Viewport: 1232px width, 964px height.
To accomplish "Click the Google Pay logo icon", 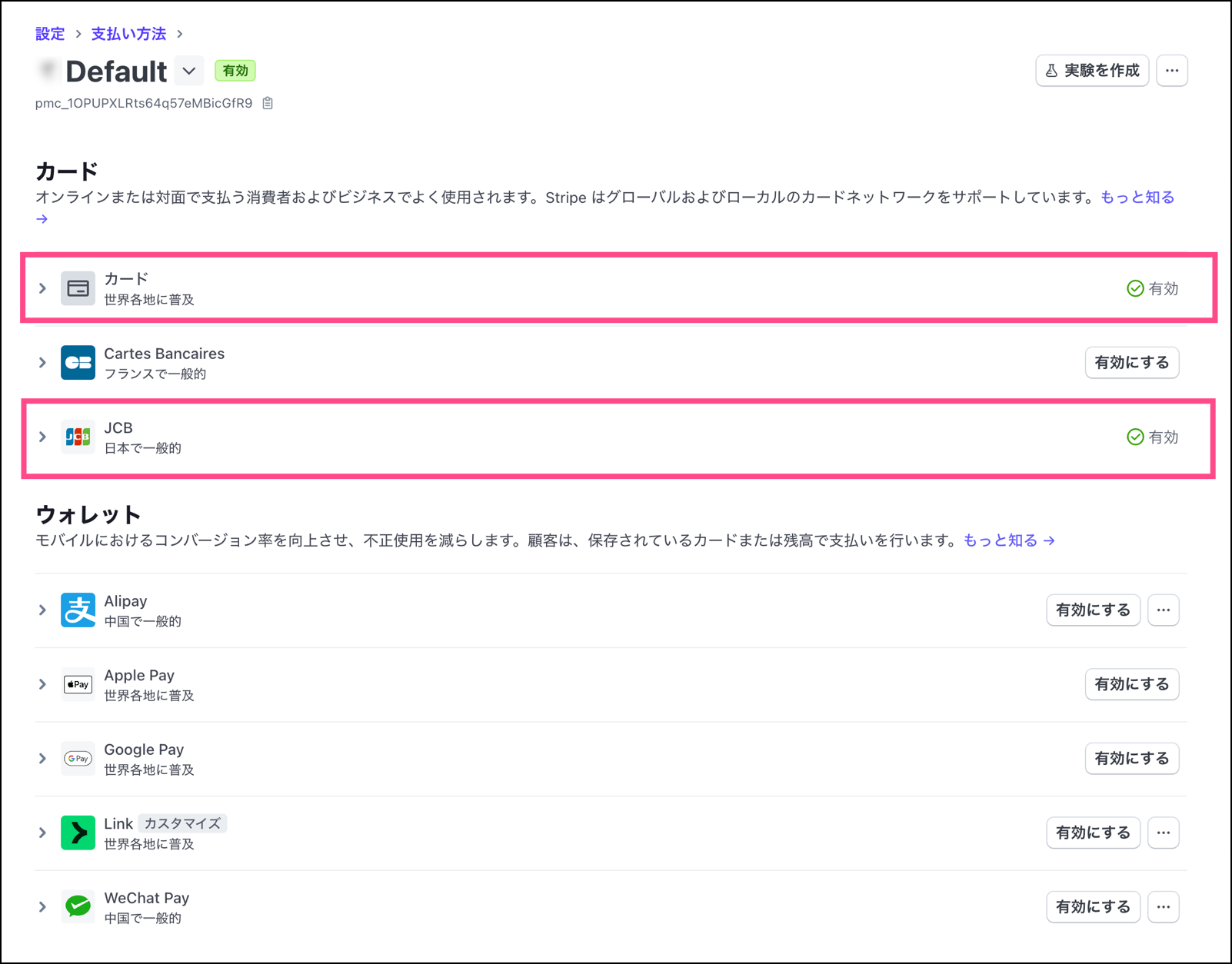I will 78,759.
